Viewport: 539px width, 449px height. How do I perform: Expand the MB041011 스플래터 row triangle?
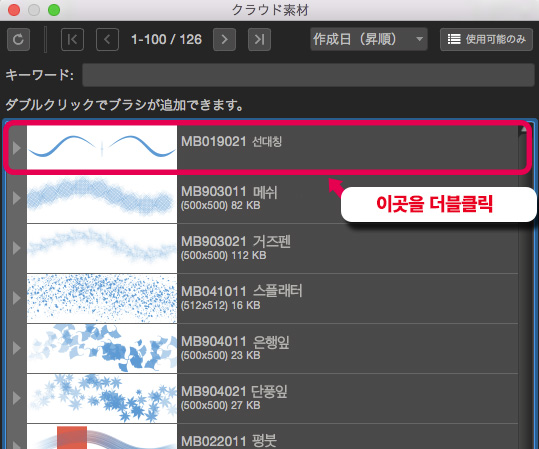click(16, 298)
